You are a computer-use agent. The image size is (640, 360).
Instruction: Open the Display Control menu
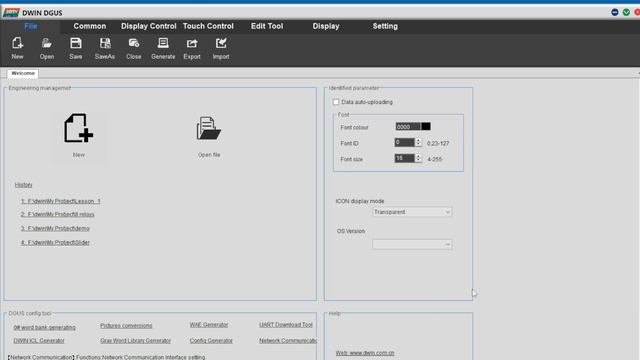coord(149,26)
